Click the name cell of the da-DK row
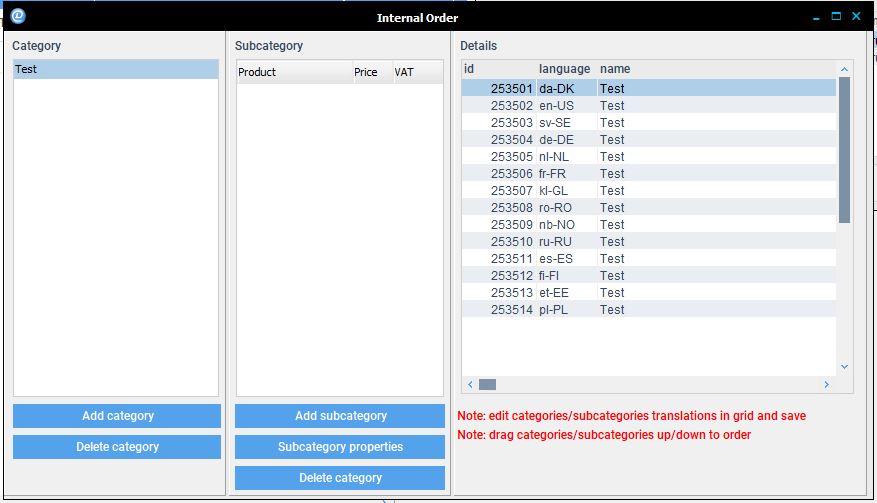Image resolution: width=877 pixels, height=503 pixels. click(716, 88)
